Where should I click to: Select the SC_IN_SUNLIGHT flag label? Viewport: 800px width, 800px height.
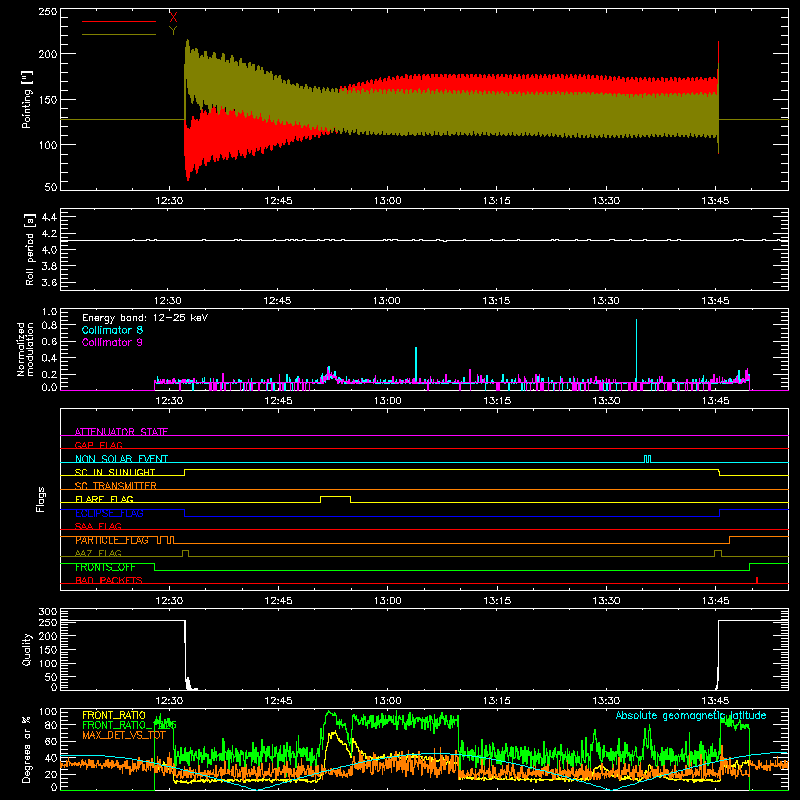[x=115, y=472]
